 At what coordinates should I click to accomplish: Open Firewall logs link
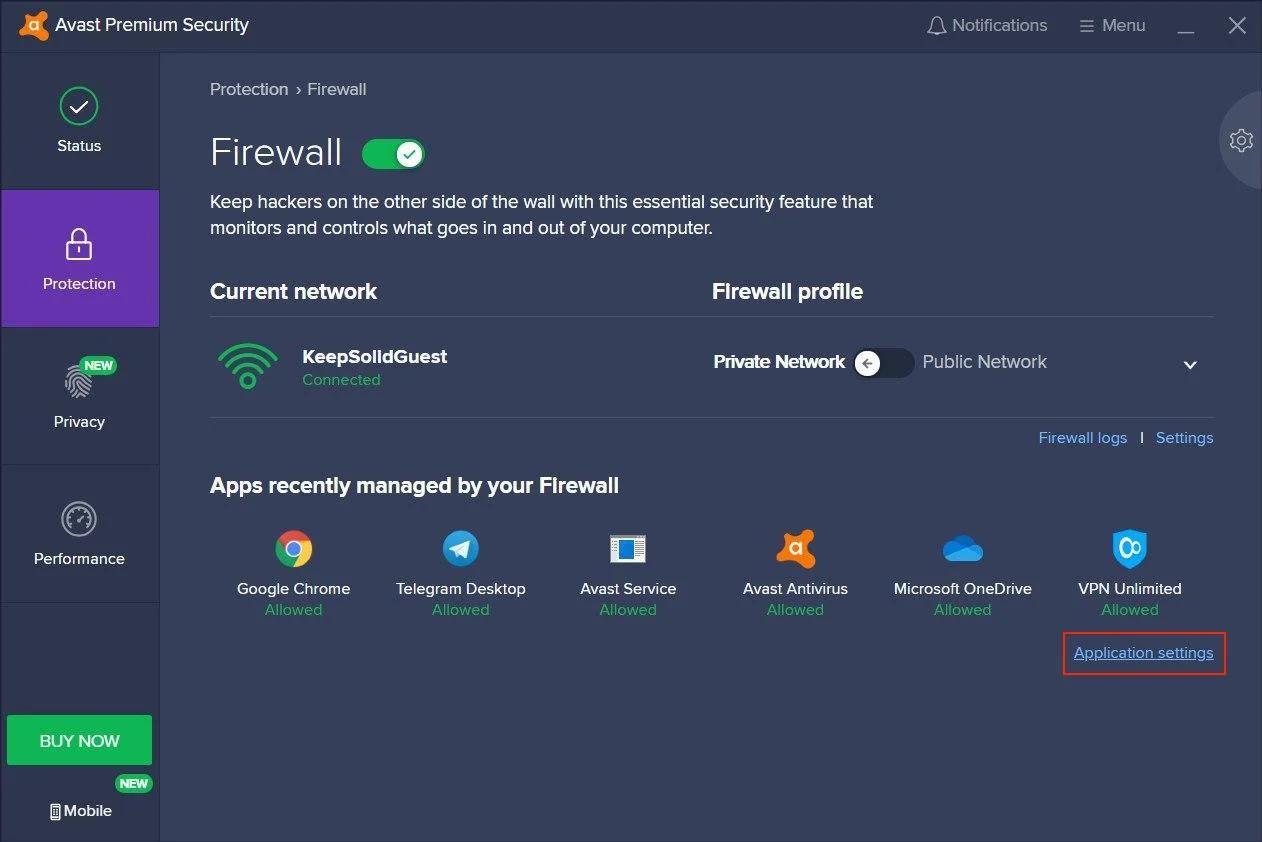click(x=1082, y=438)
